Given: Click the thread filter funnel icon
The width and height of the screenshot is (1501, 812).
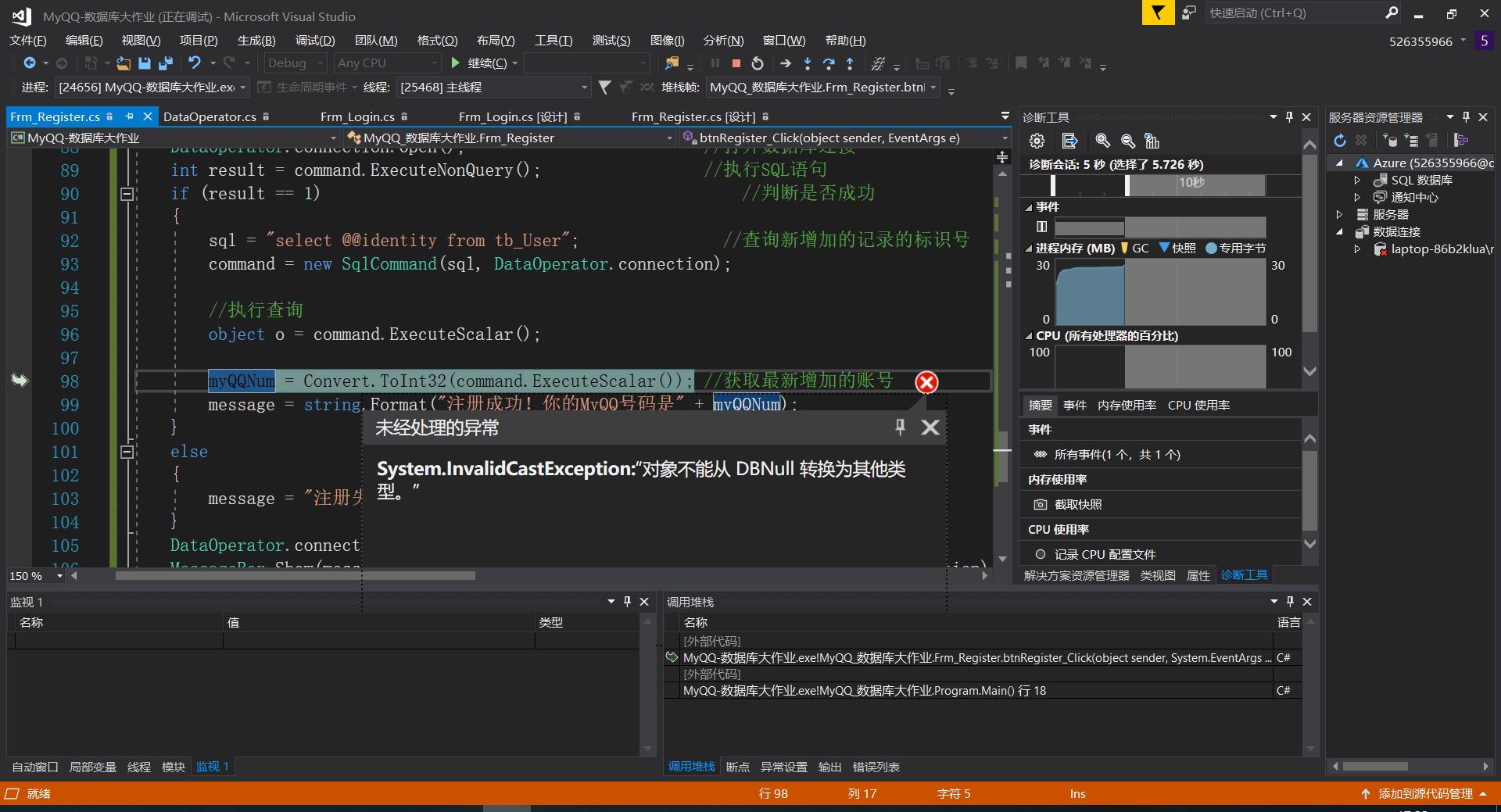Looking at the screenshot, I should pos(604,88).
